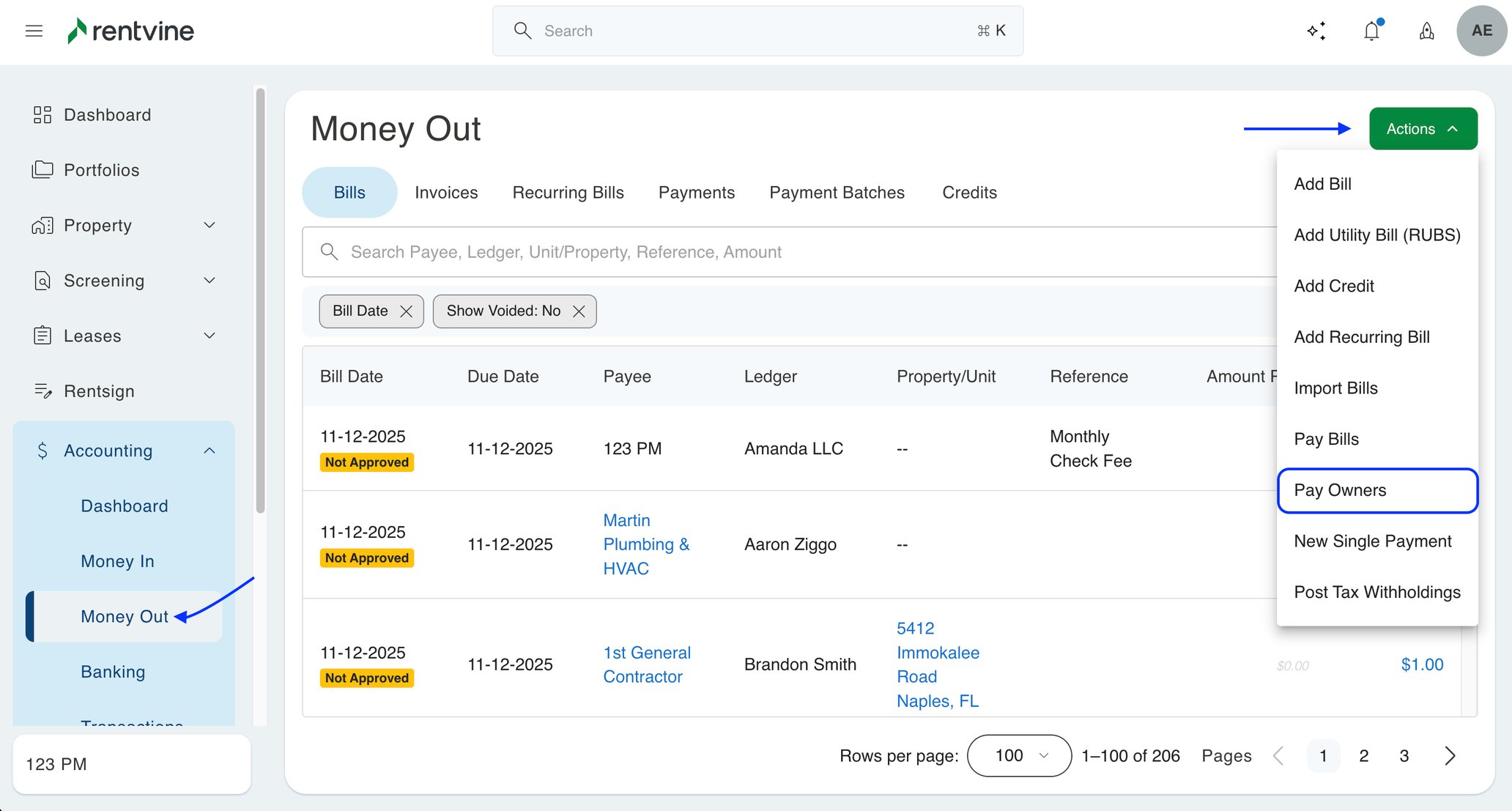Open the AE user avatar
The width and height of the screenshot is (1512, 811).
(1481, 31)
